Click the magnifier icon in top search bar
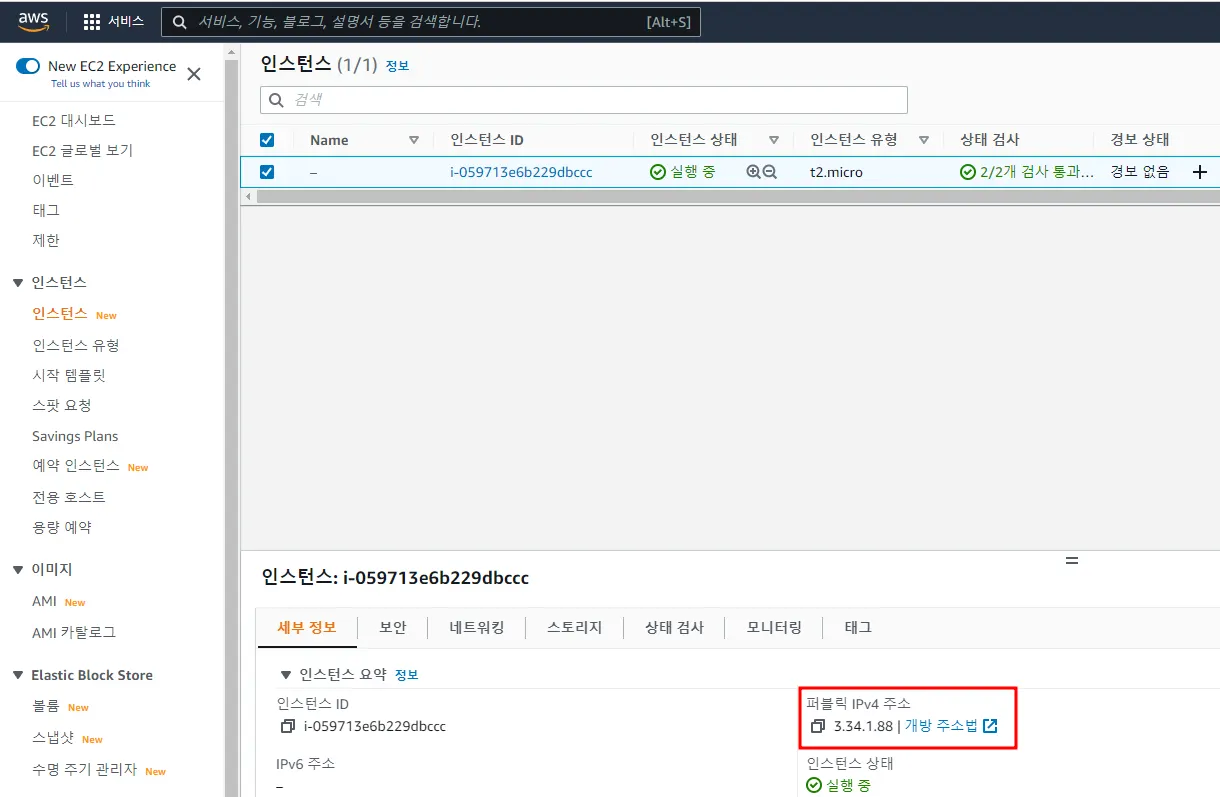1220x797 pixels. coord(179,21)
